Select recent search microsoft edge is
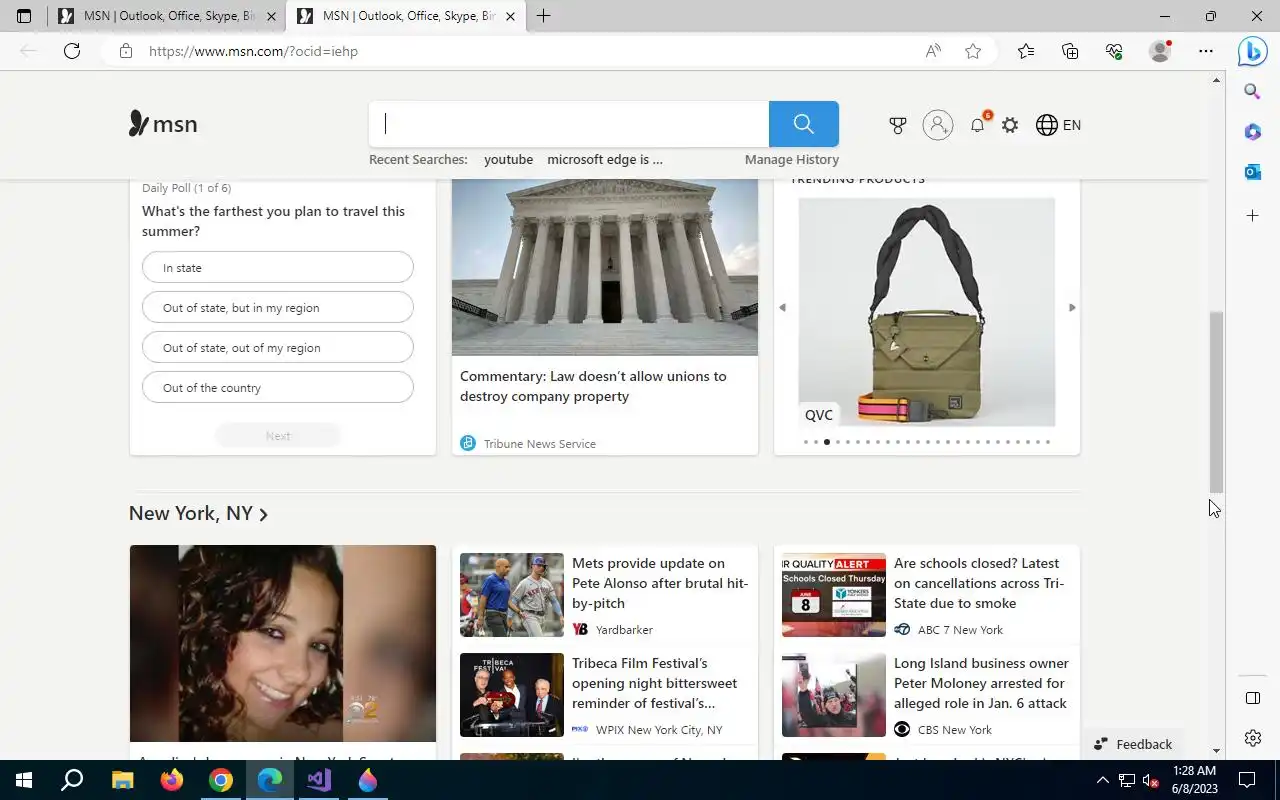Image resolution: width=1280 pixels, height=800 pixels. click(x=605, y=159)
